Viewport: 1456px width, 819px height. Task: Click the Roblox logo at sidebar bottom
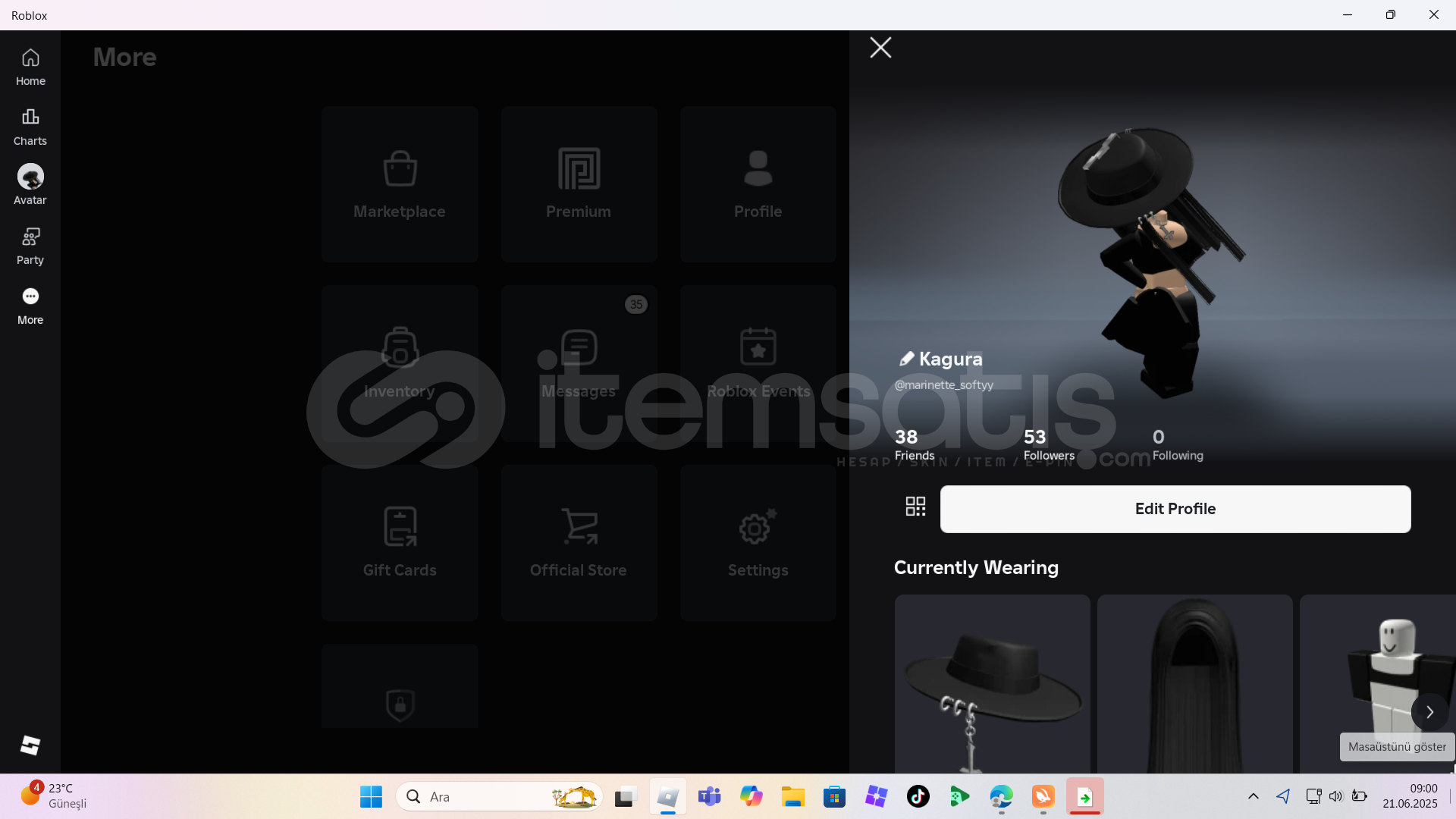tap(30, 745)
